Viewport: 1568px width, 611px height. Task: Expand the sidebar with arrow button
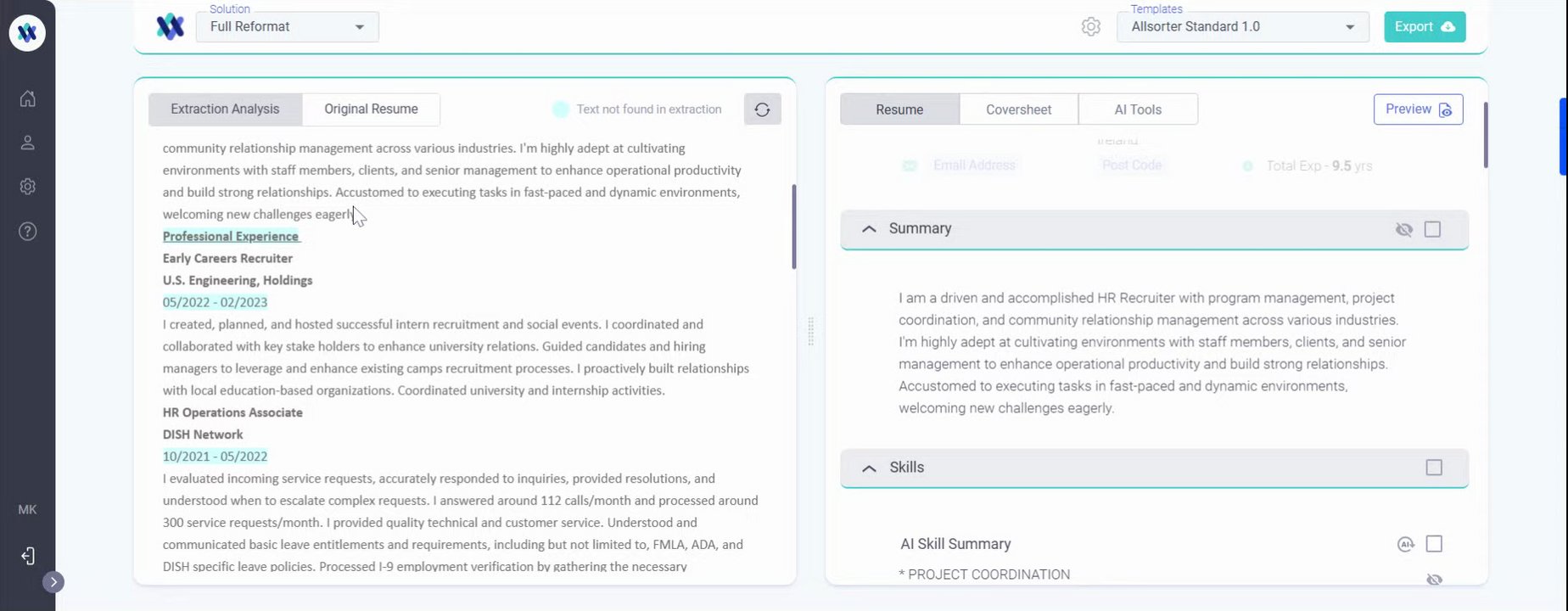click(x=53, y=582)
